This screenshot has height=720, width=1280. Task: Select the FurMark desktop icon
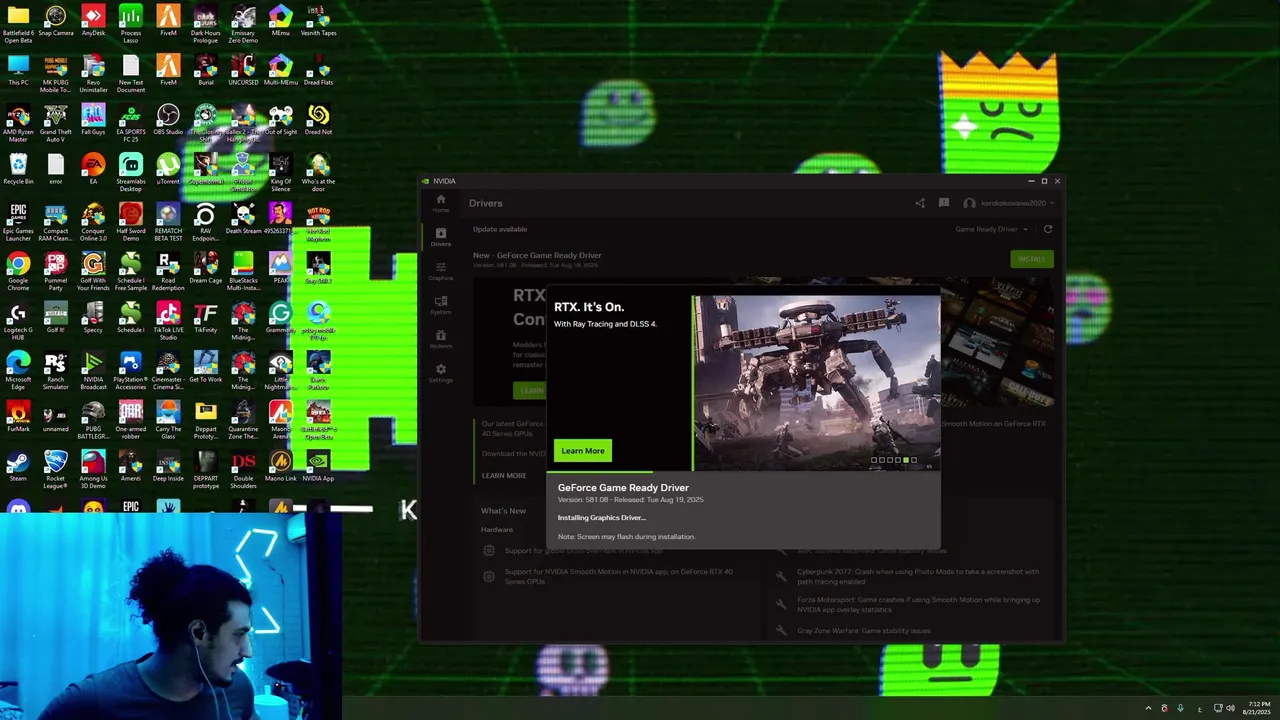click(18, 416)
